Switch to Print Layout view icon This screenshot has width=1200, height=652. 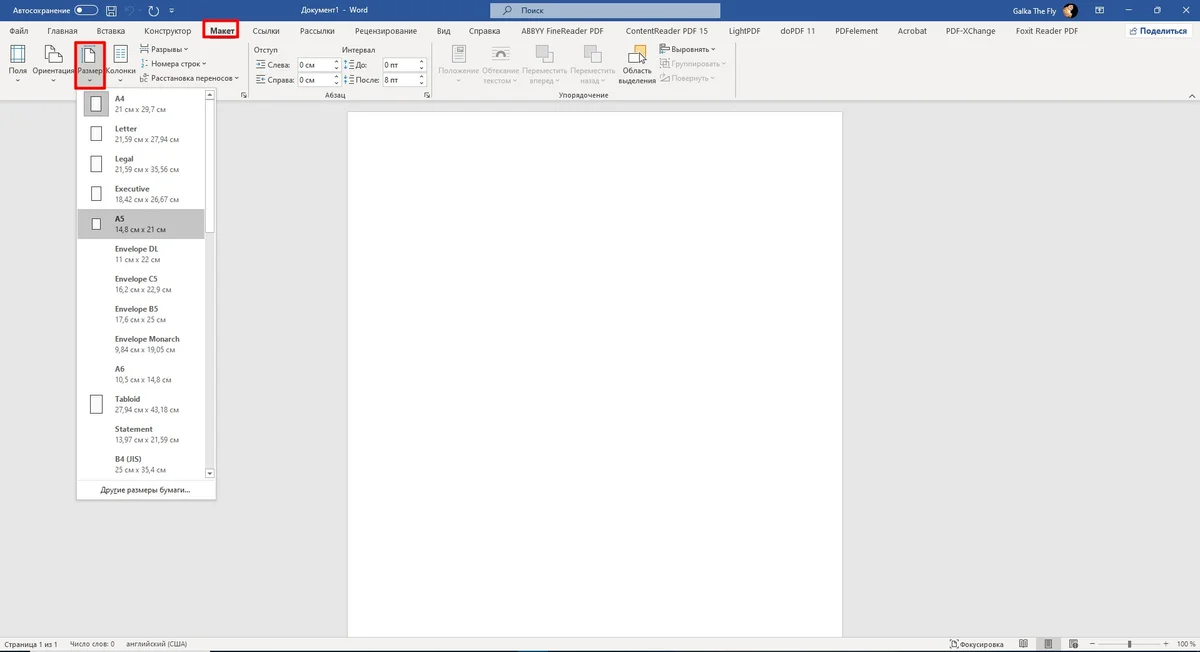pyautogui.click(x=1049, y=644)
